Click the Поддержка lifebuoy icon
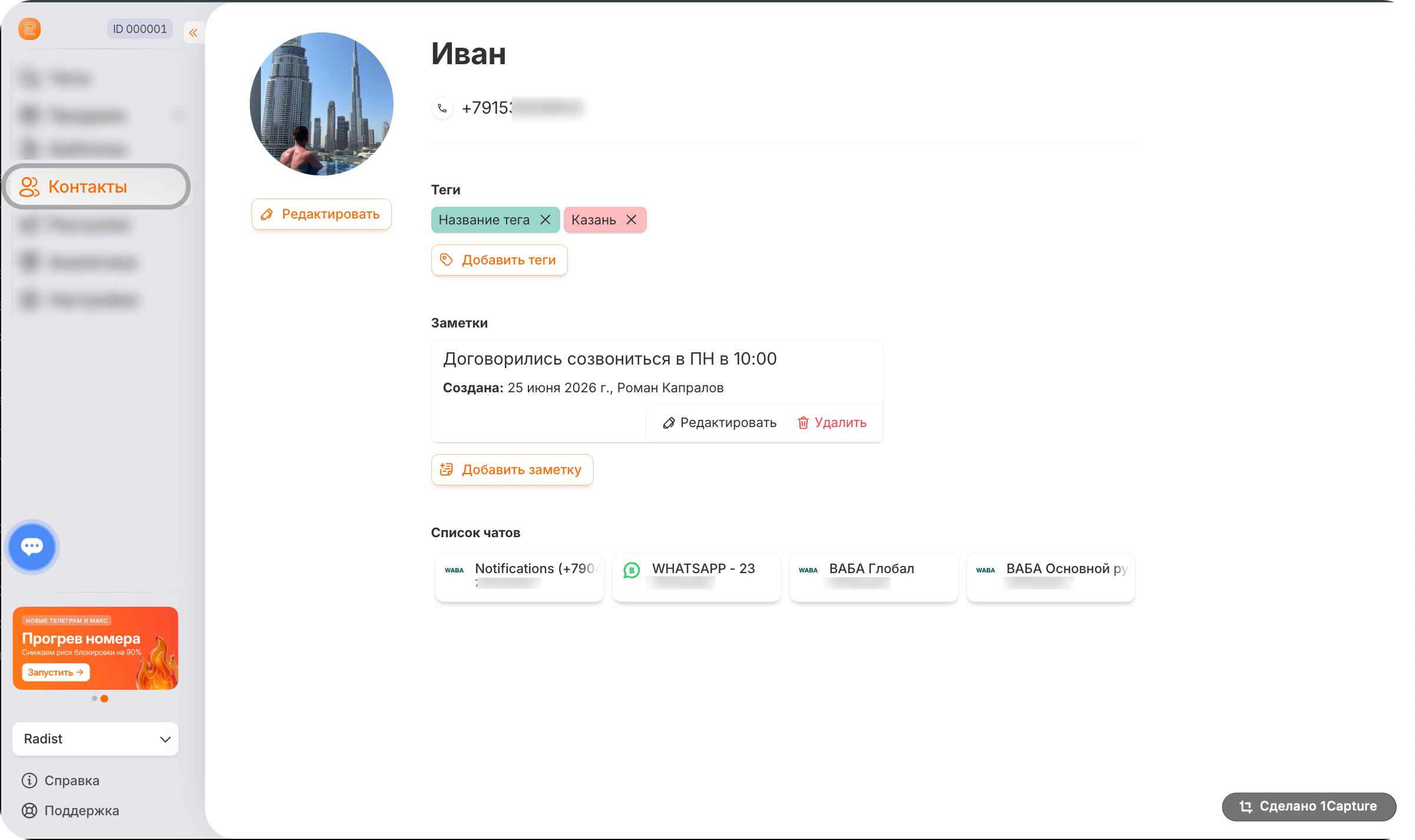The width and height of the screenshot is (1415, 840). (29, 811)
